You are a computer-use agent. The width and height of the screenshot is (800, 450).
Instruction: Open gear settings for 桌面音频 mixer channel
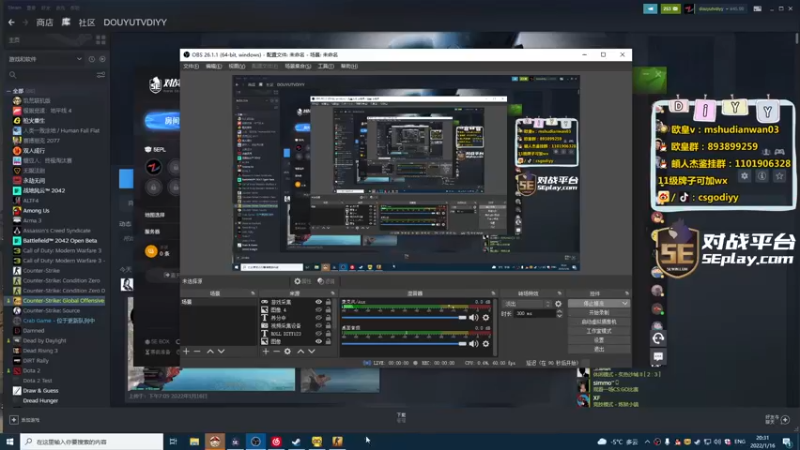click(486, 343)
